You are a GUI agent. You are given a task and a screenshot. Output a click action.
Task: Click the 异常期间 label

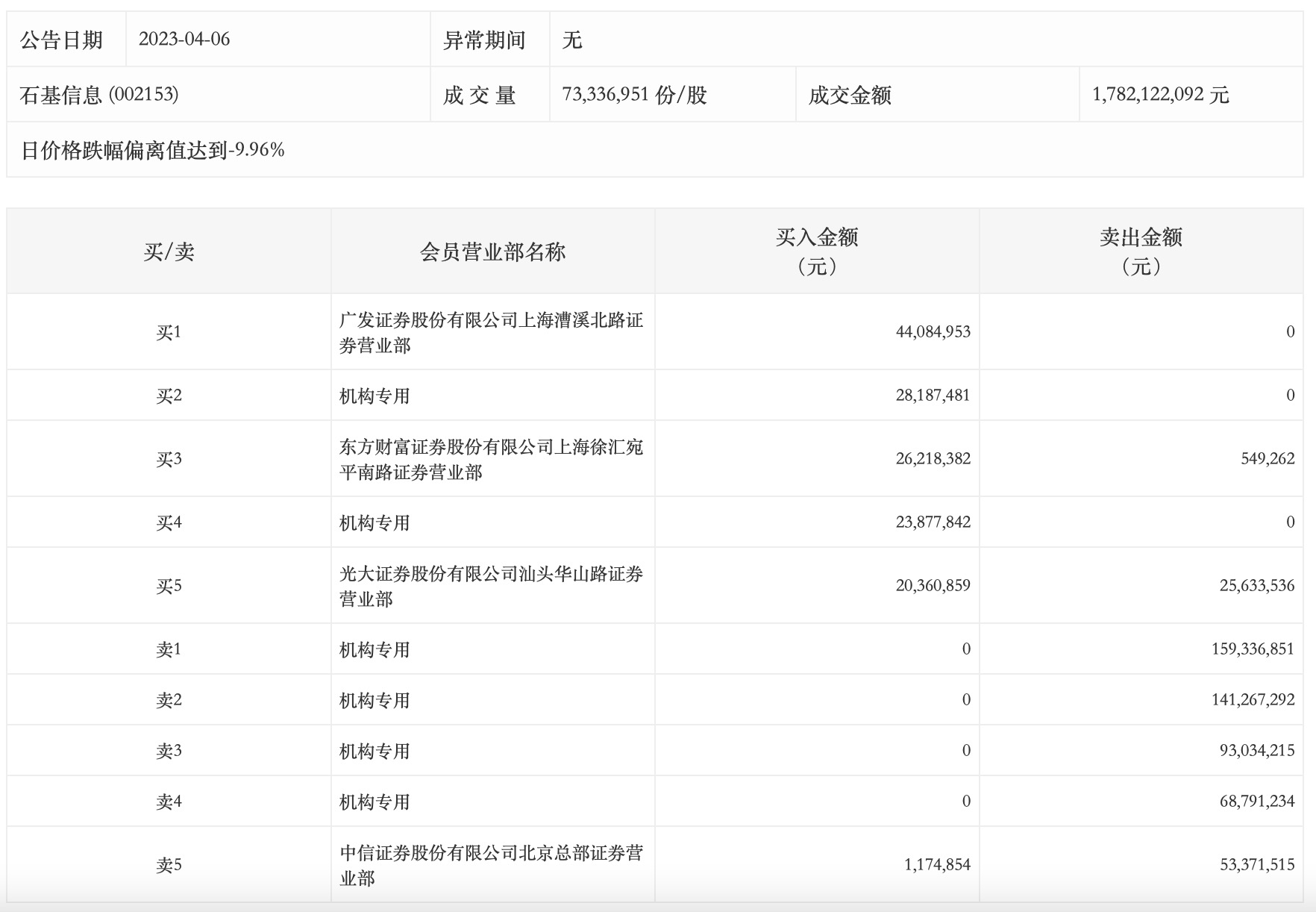click(x=484, y=40)
